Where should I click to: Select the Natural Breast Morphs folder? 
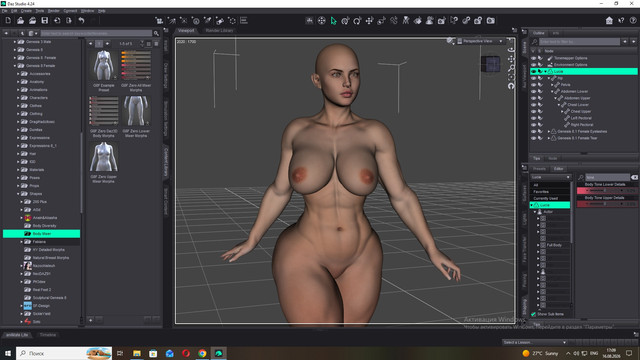(x=51, y=258)
